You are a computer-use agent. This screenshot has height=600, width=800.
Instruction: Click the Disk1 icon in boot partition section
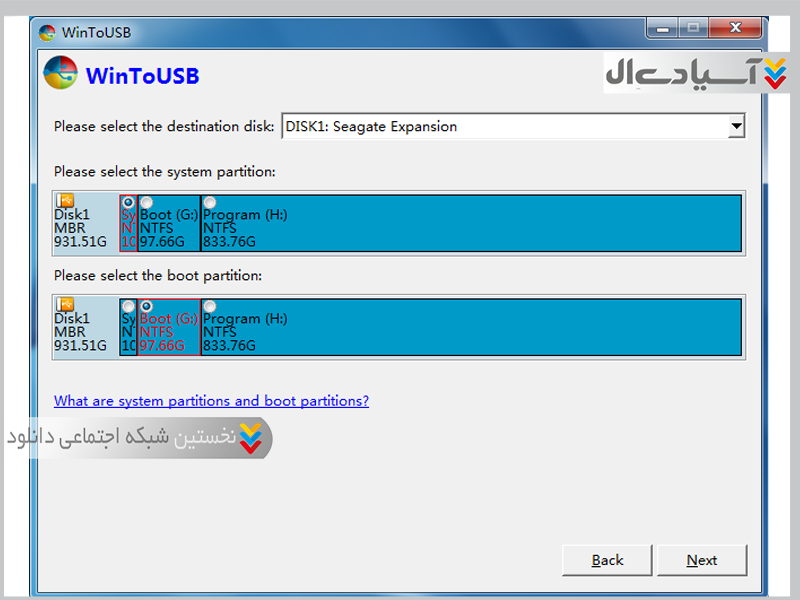tap(65, 304)
